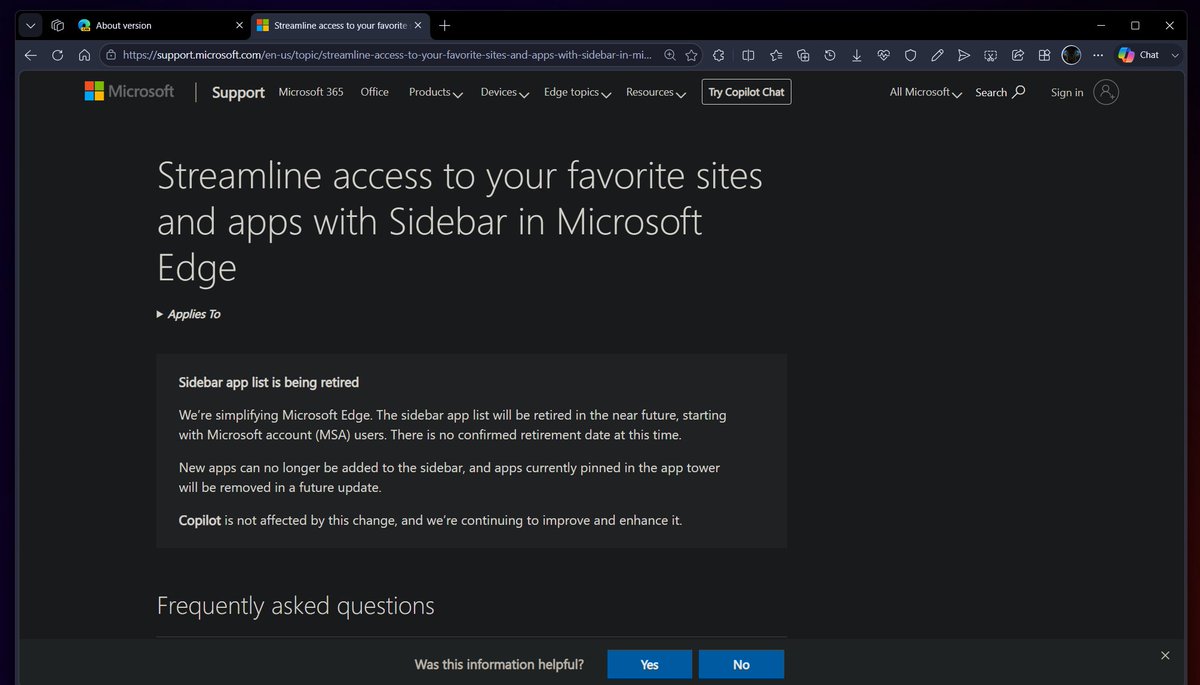Open the apps grid icon in toolbar
Viewport: 1200px width, 685px height.
1044,55
